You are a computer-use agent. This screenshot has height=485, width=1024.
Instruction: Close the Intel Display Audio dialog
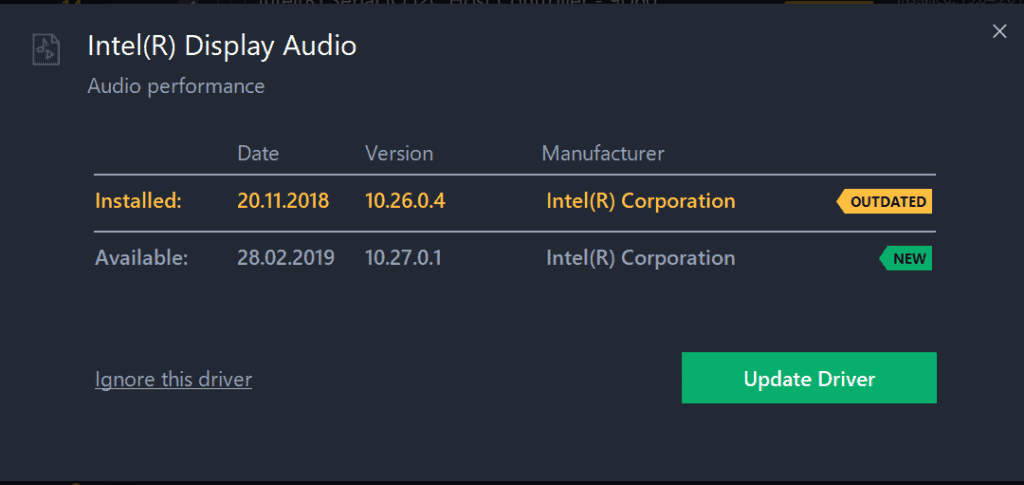[x=999, y=32]
